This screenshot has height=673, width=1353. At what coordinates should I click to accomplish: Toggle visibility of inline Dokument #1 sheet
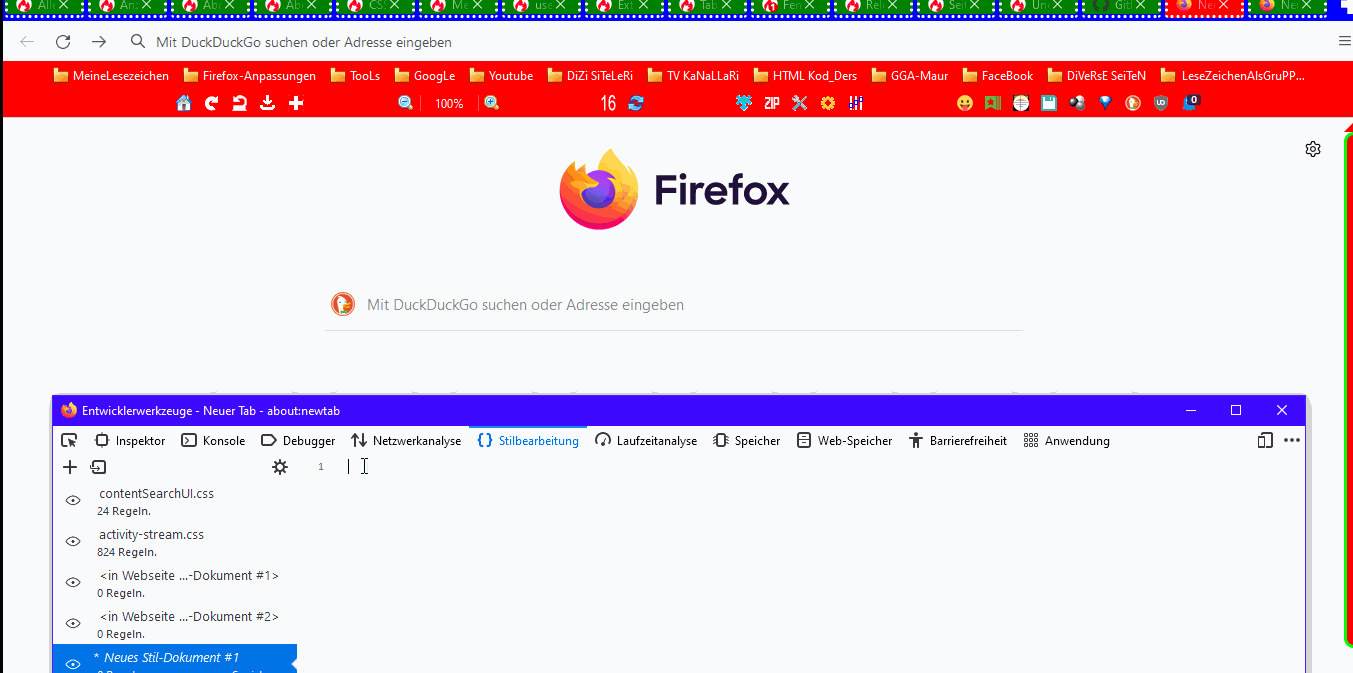point(73,582)
